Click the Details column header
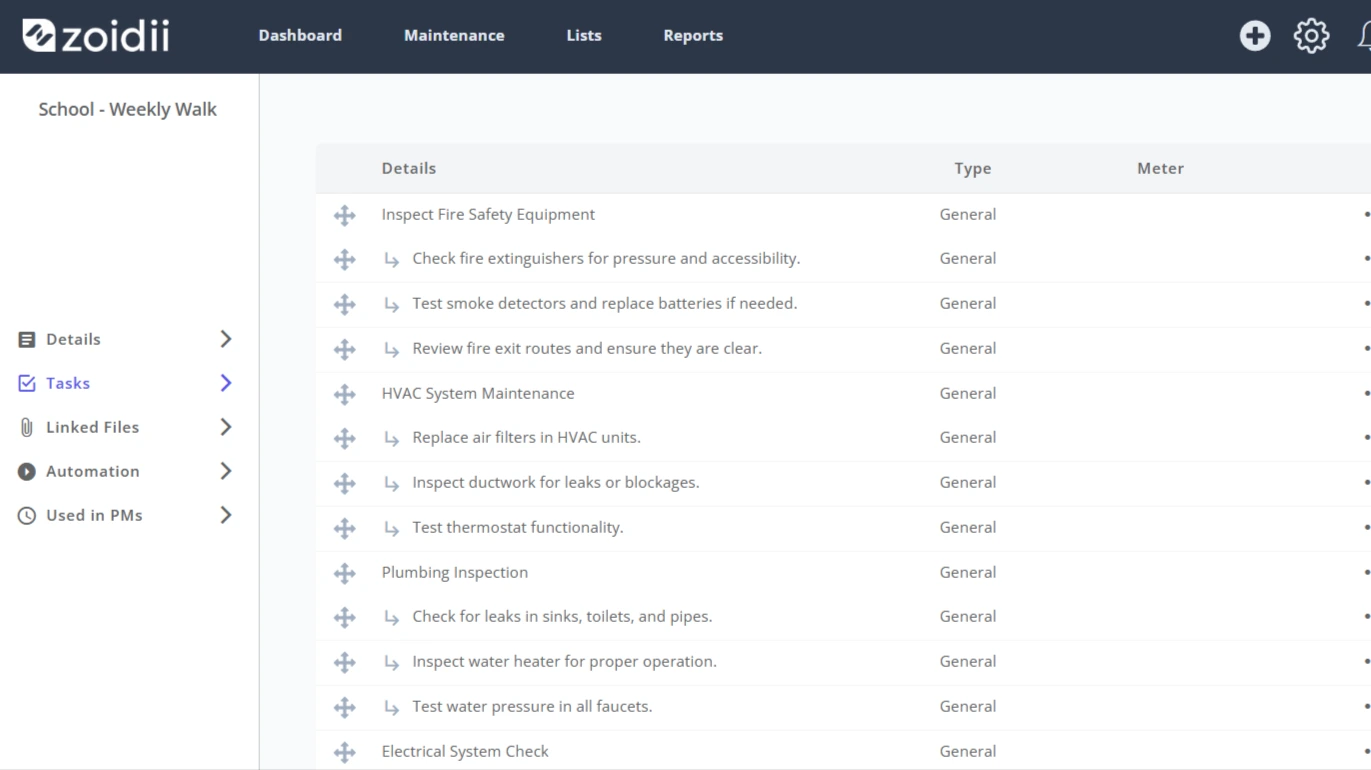The width and height of the screenshot is (1371, 770). pyautogui.click(x=409, y=168)
